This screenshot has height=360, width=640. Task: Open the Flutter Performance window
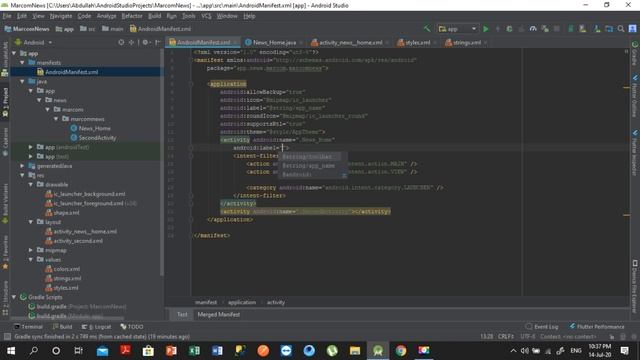597,327
